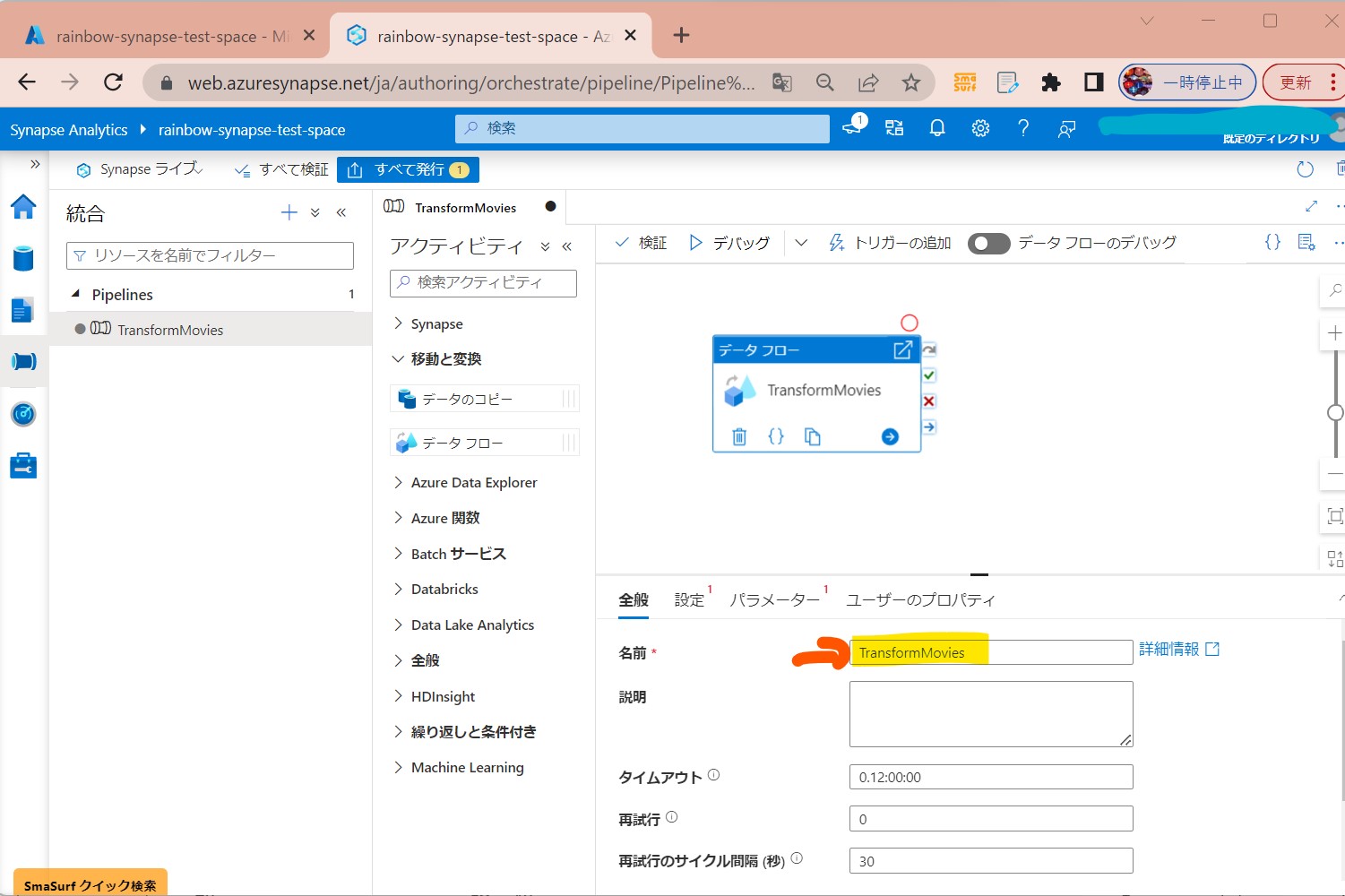The height and width of the screenshot is (896, 1345).
Task: Open the directory switch icon
Action: [894, 128]
